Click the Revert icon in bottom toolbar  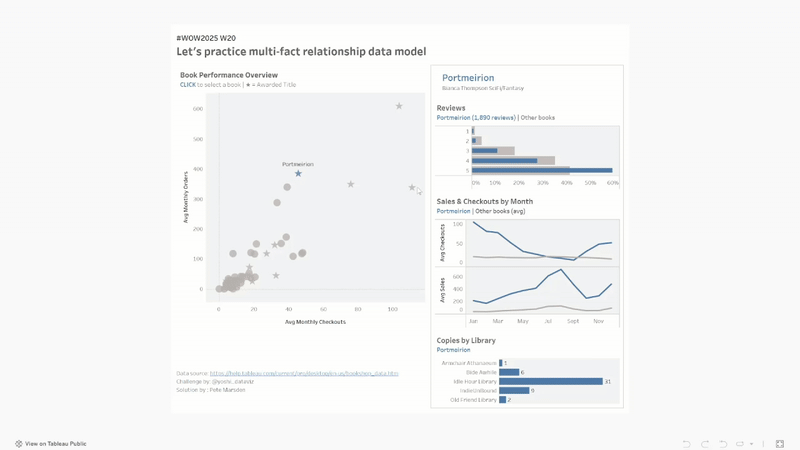pos(722,443)
